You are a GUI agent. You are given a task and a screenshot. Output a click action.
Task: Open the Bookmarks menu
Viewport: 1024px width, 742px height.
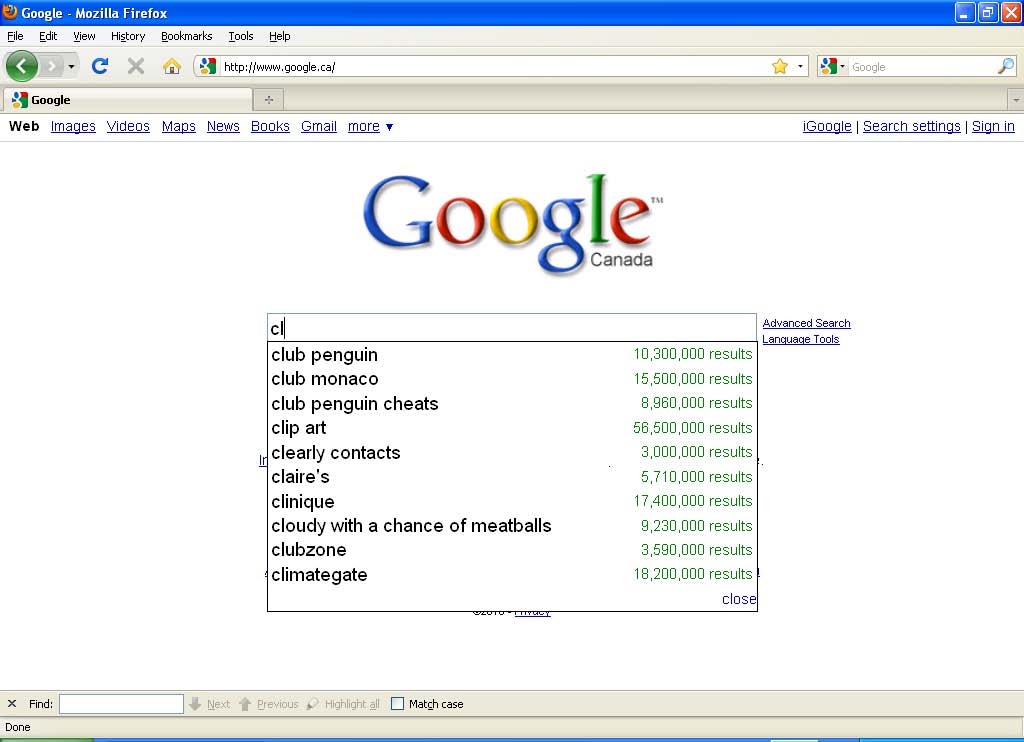pos(186,36)
